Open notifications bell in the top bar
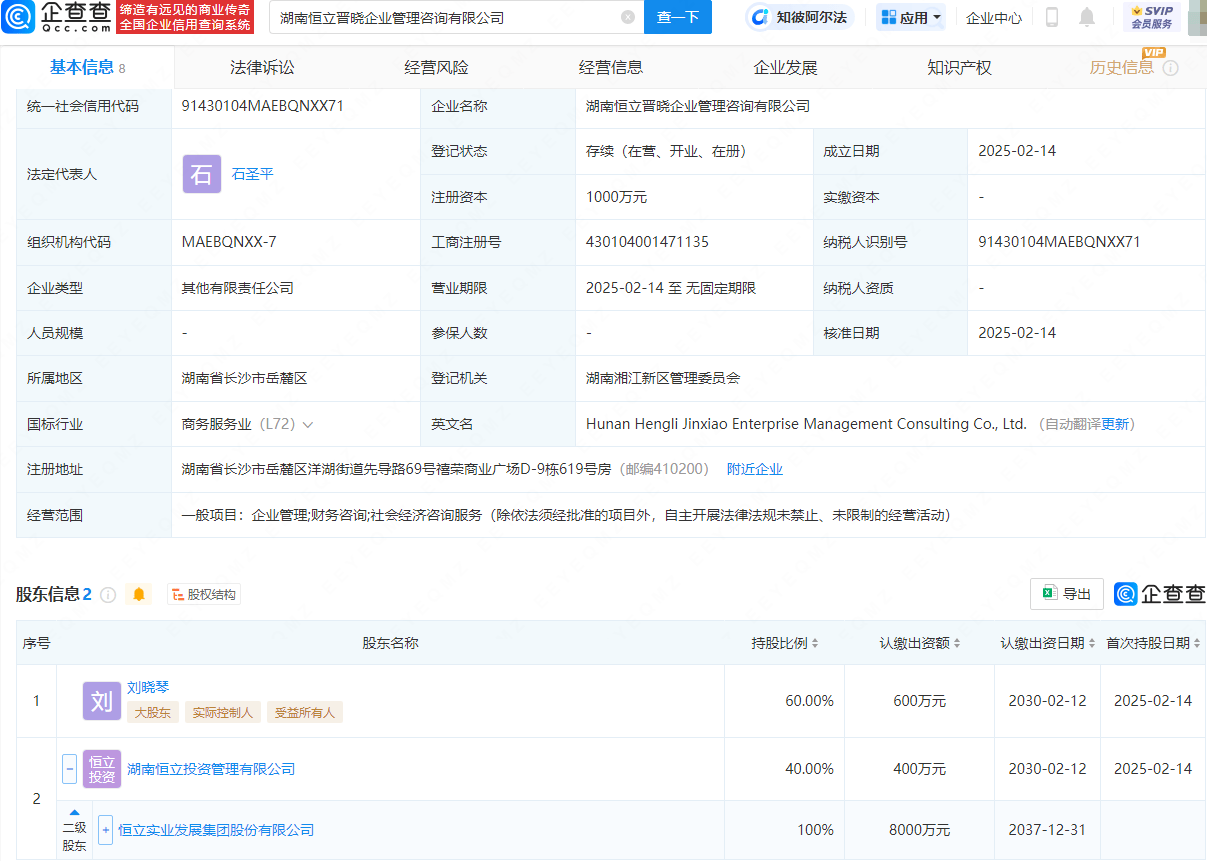The height and width of the screenshot is (861, 1207). tap(1087, 17)
